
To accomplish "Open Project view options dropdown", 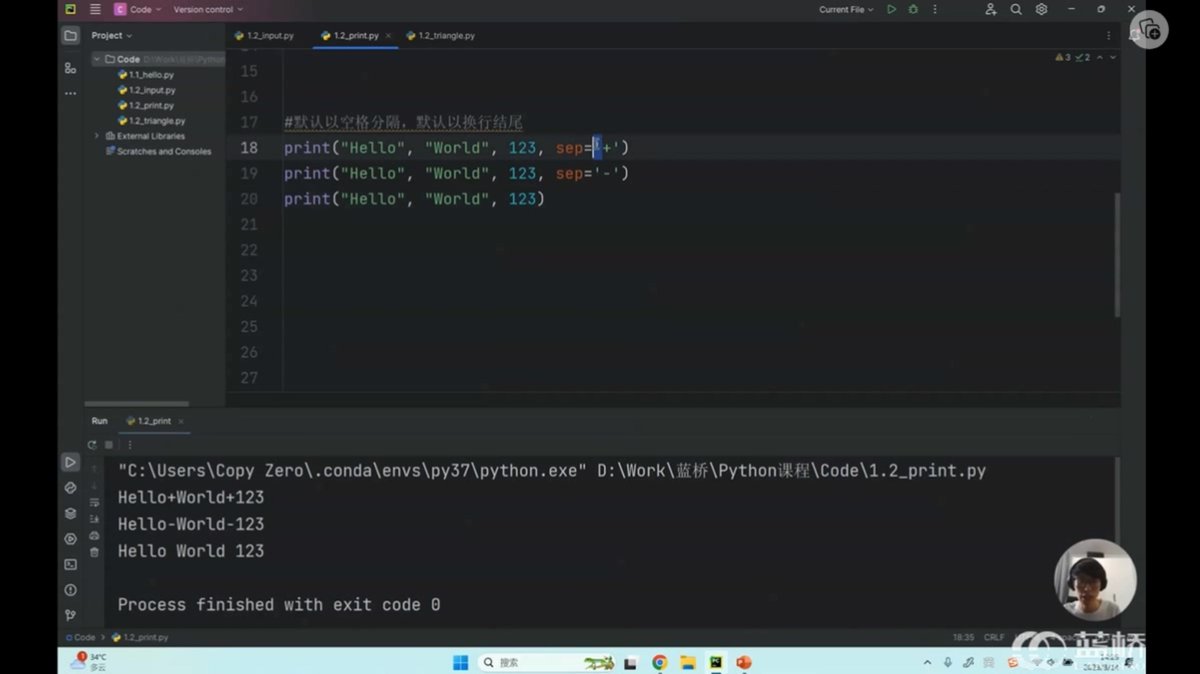I will [x=111, y=35].
